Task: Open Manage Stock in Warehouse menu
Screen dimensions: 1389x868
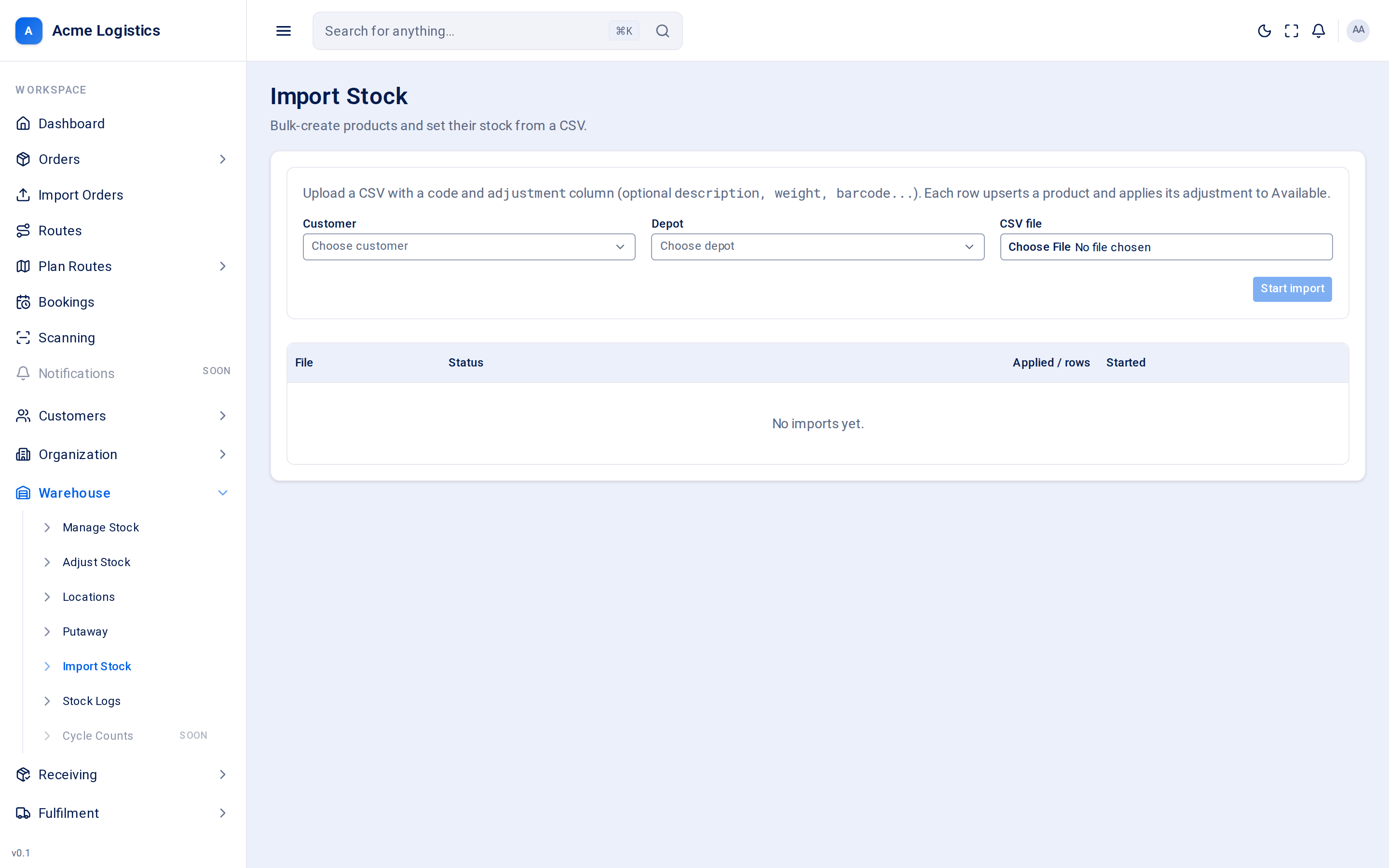Action: (x=100, y=528)
